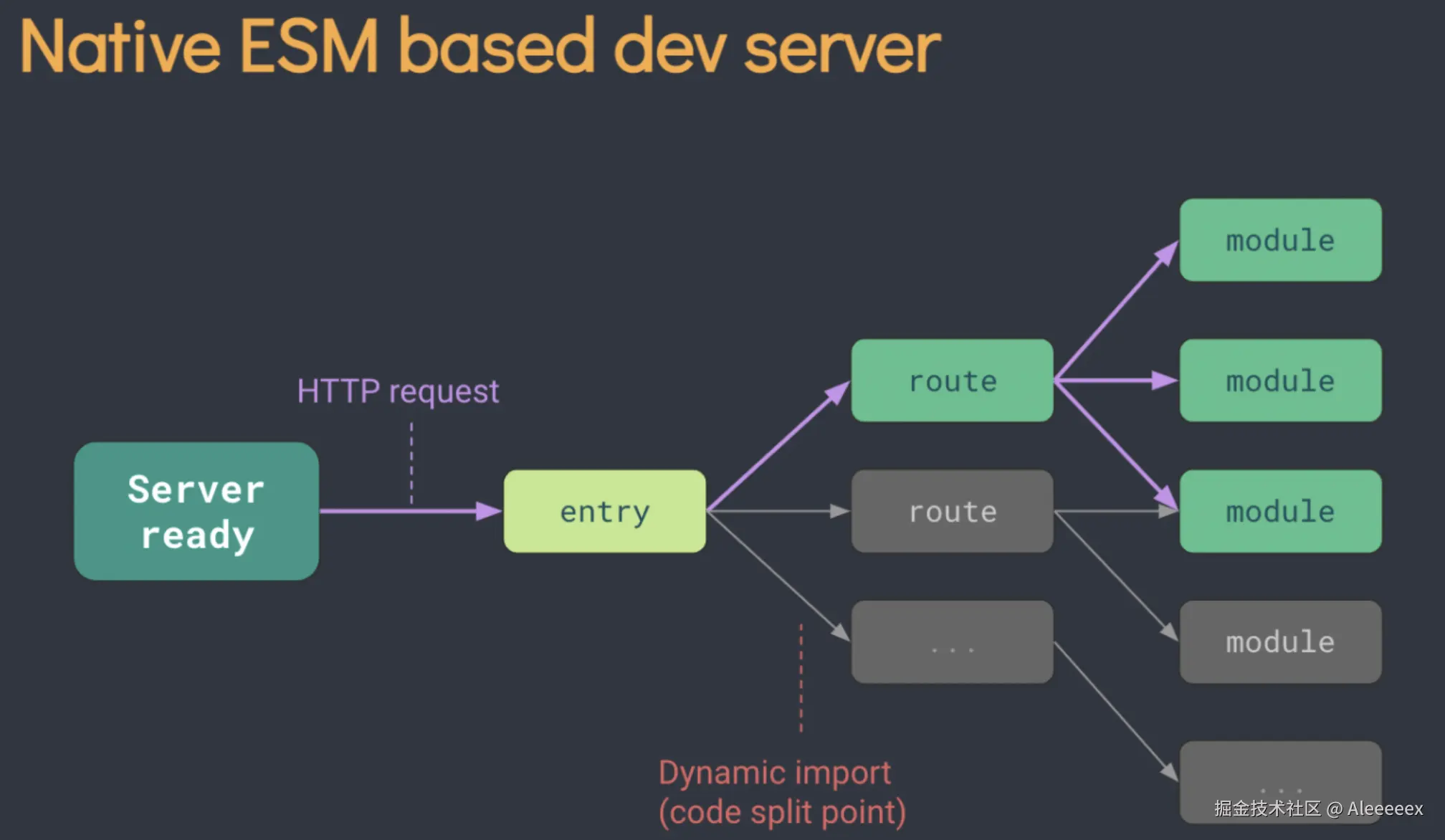1445x840 pixels.
Task: Click the Native ESM based dev server title
Action: (x=479, y=47)
